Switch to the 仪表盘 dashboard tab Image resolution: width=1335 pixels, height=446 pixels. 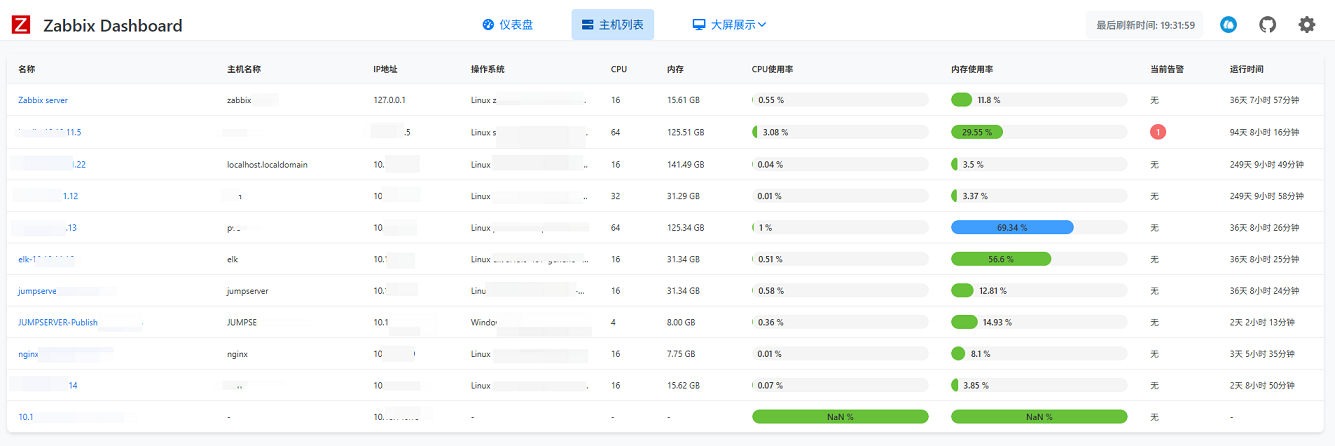[x=508, y=25]
